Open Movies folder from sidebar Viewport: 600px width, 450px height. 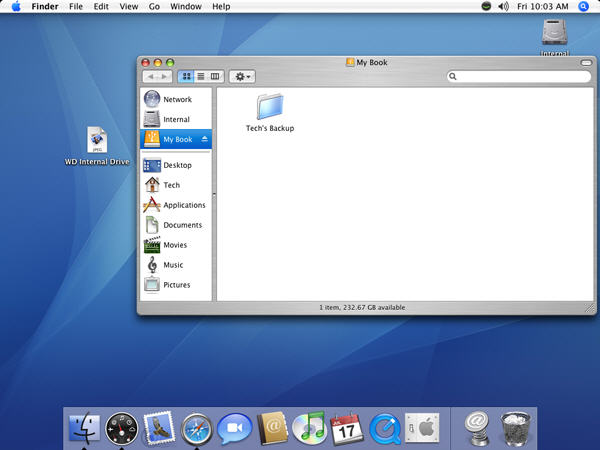176,245
